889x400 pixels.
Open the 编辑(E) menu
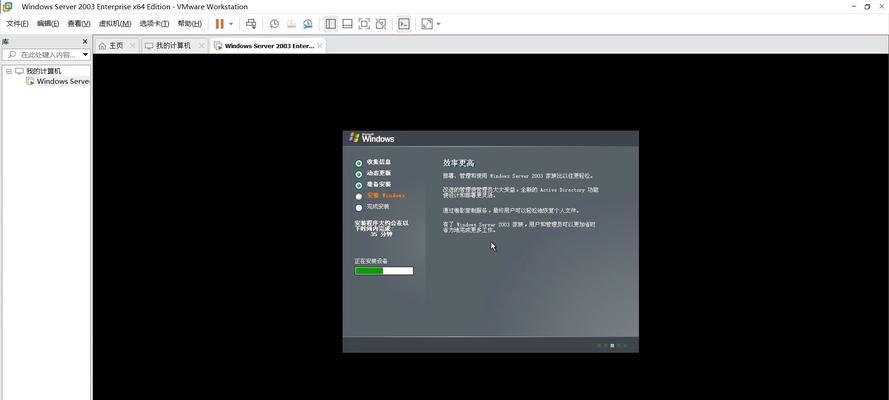tap(48, 24)
